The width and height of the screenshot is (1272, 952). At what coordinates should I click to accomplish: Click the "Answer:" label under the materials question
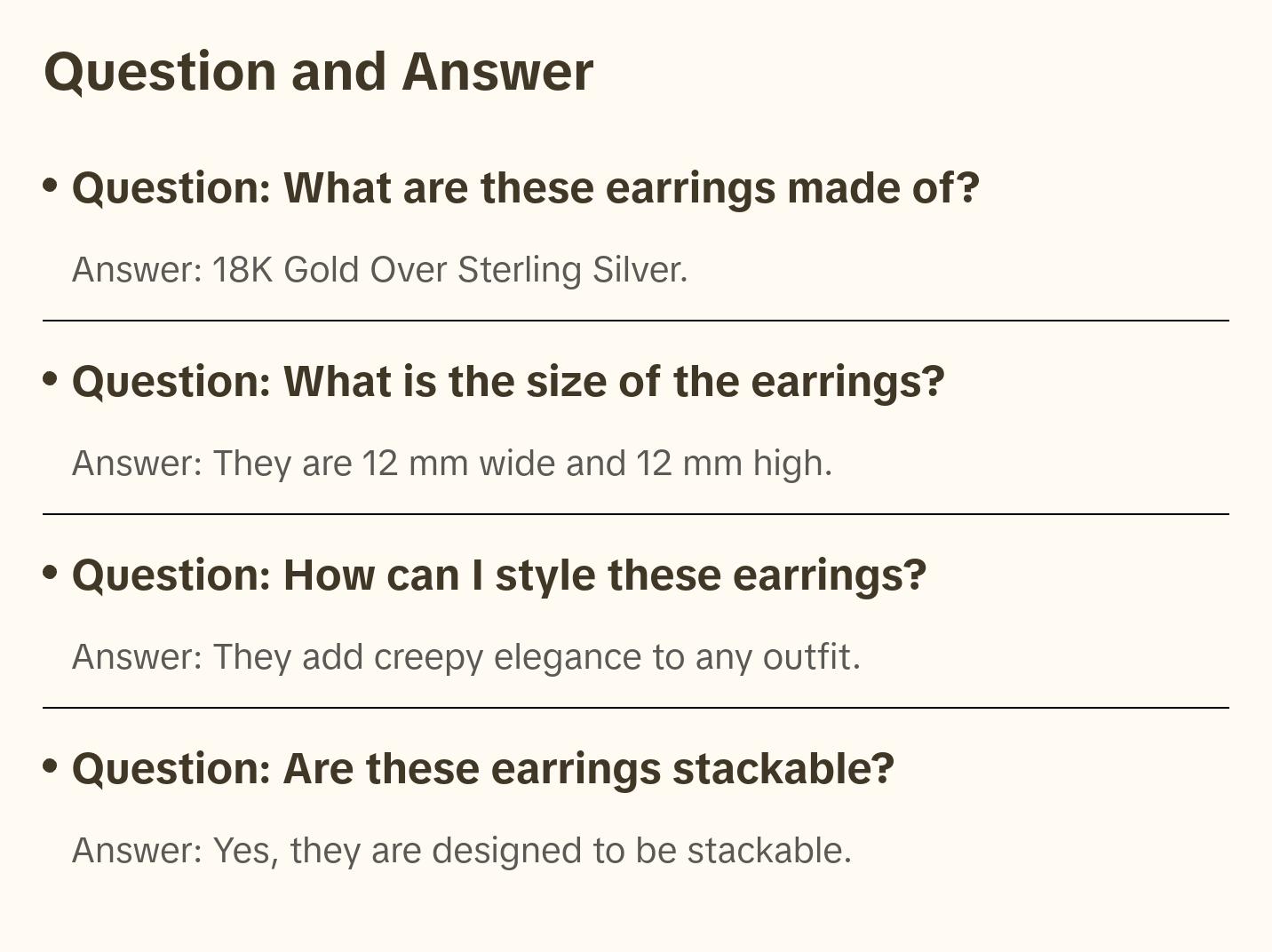pyautogui.click(x=138, y=270)
